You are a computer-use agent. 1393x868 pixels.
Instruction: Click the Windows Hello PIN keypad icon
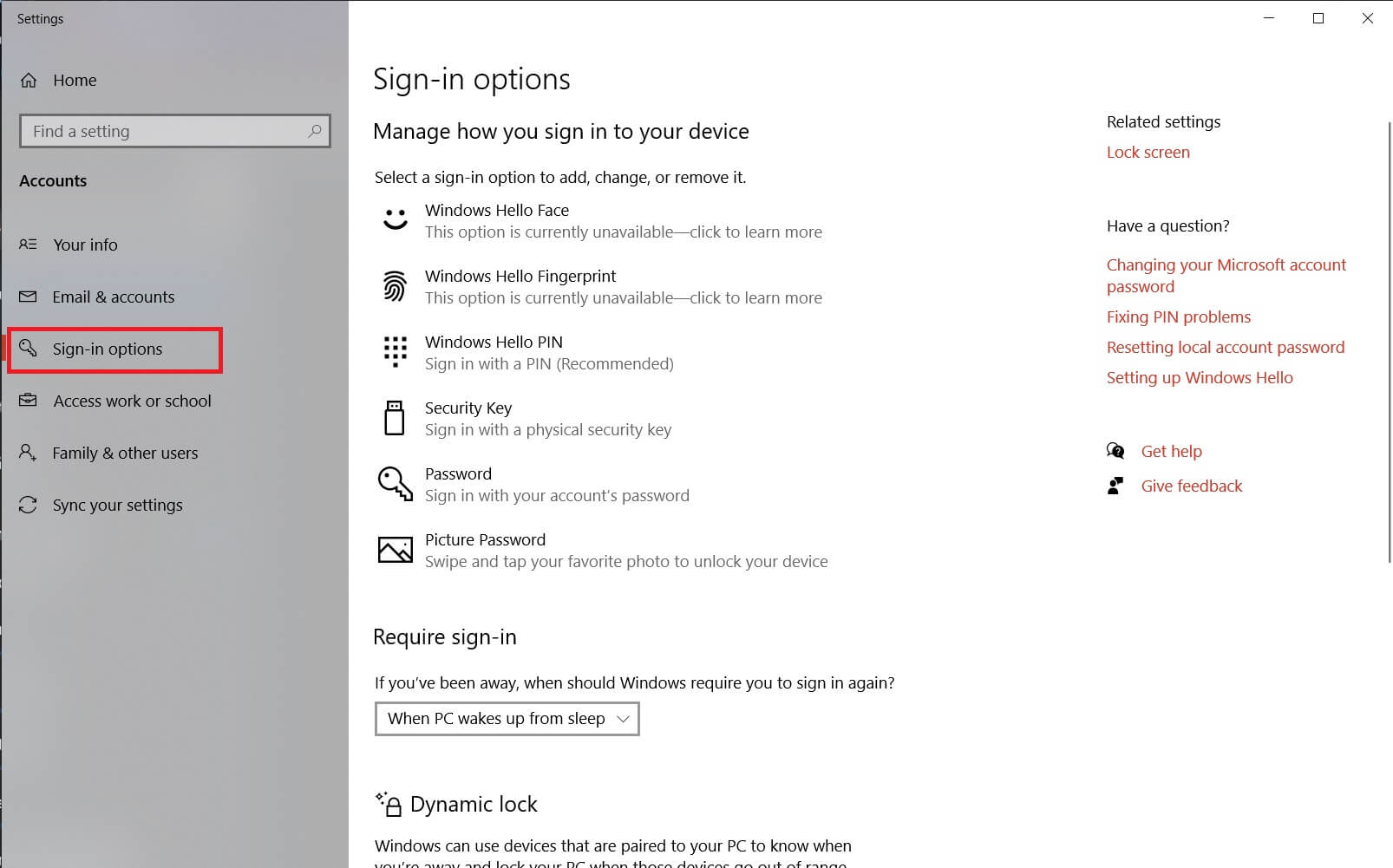click(396, 351)
